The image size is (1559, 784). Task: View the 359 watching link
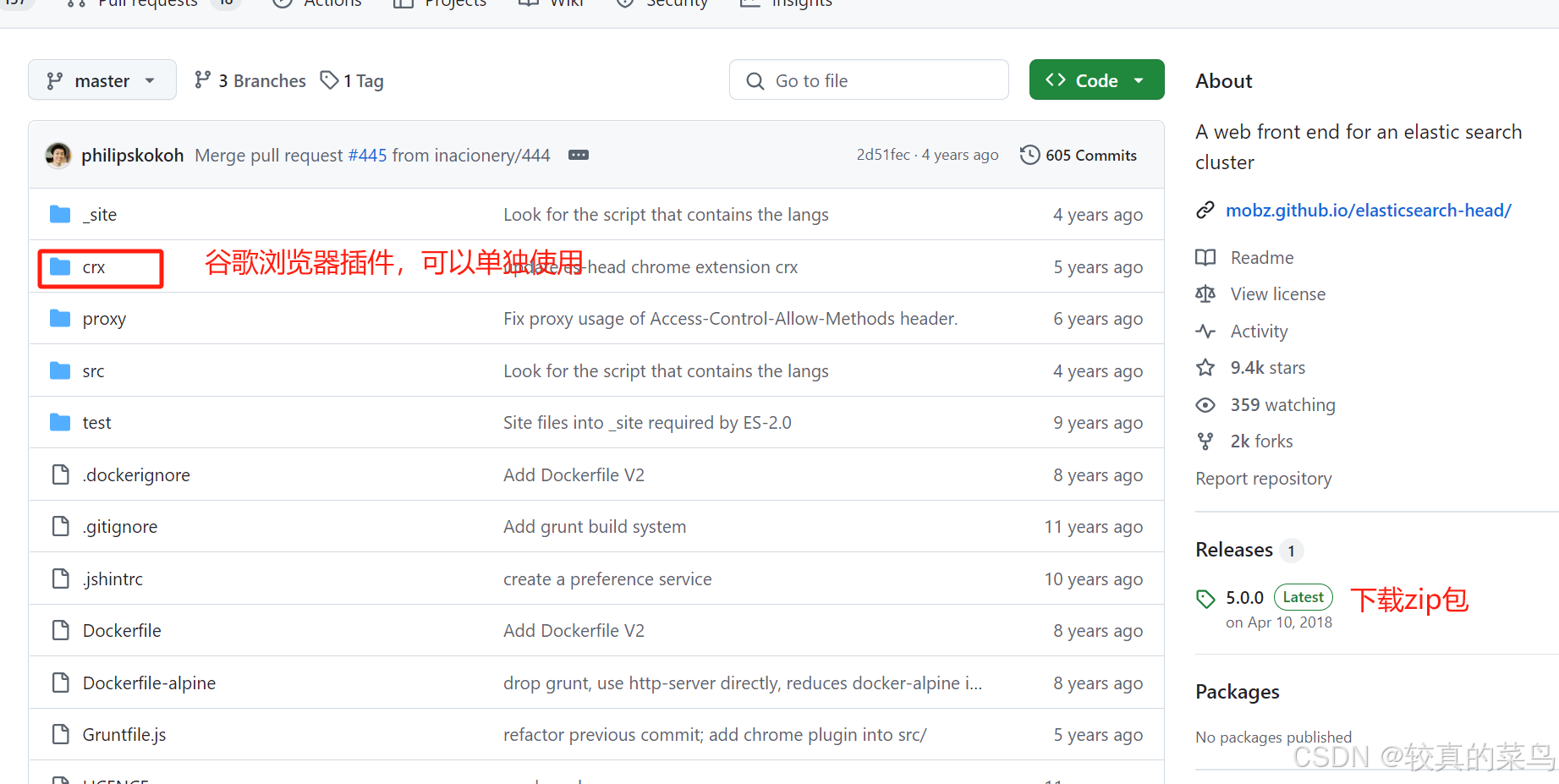pos(1282,405)
